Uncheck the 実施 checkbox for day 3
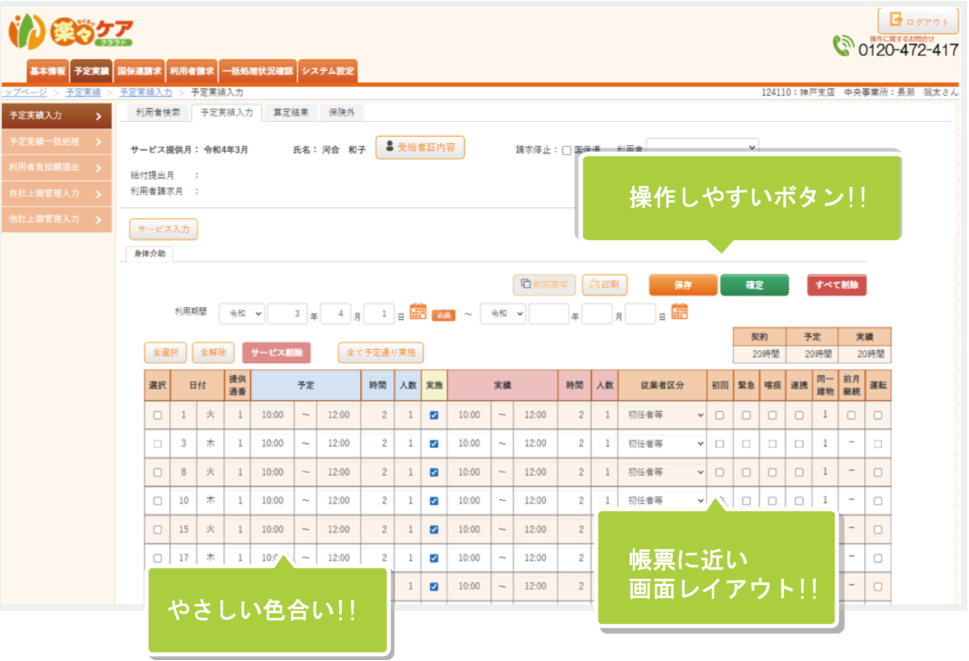This screenshot has height=661, width=969. tap(433, 442)
